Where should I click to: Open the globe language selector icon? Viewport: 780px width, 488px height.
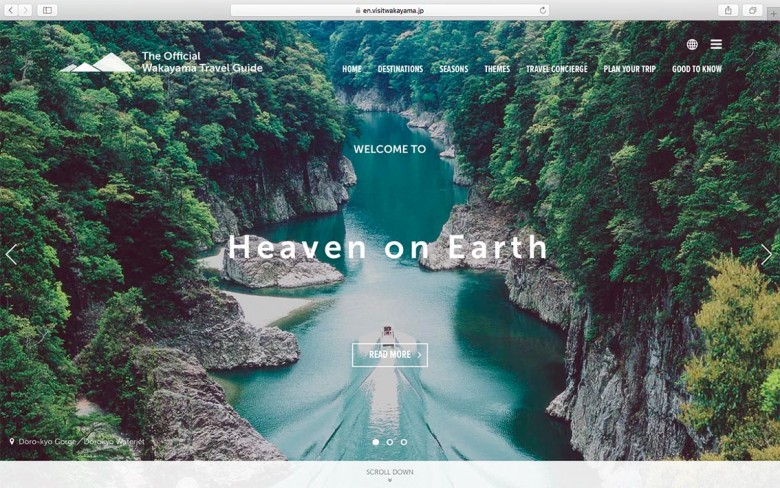pos(692,44)
